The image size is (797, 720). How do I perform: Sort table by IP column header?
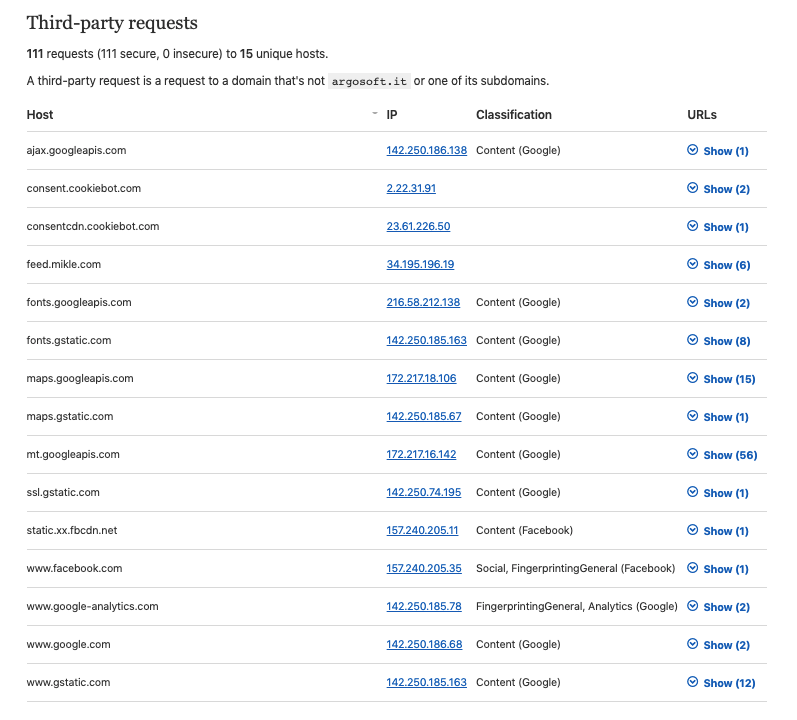(391, 115)
